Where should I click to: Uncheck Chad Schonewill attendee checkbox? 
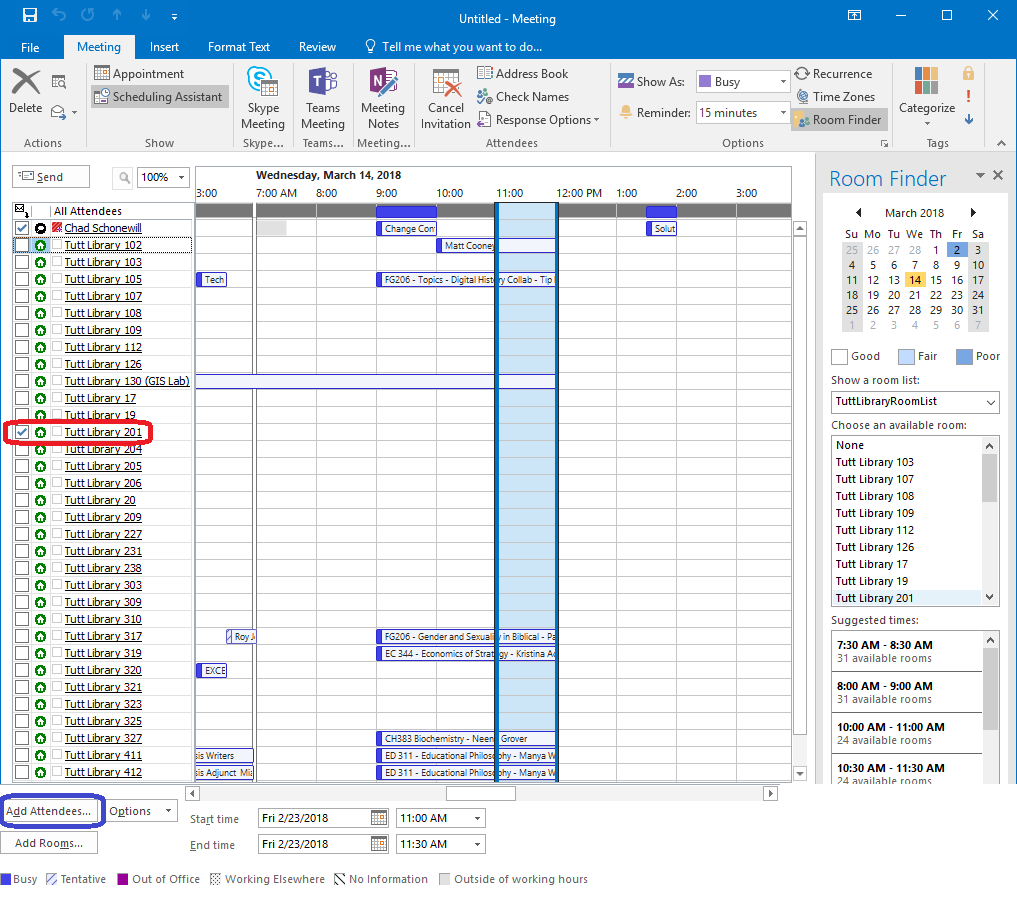pyautogui.click(x=22, y=228)
